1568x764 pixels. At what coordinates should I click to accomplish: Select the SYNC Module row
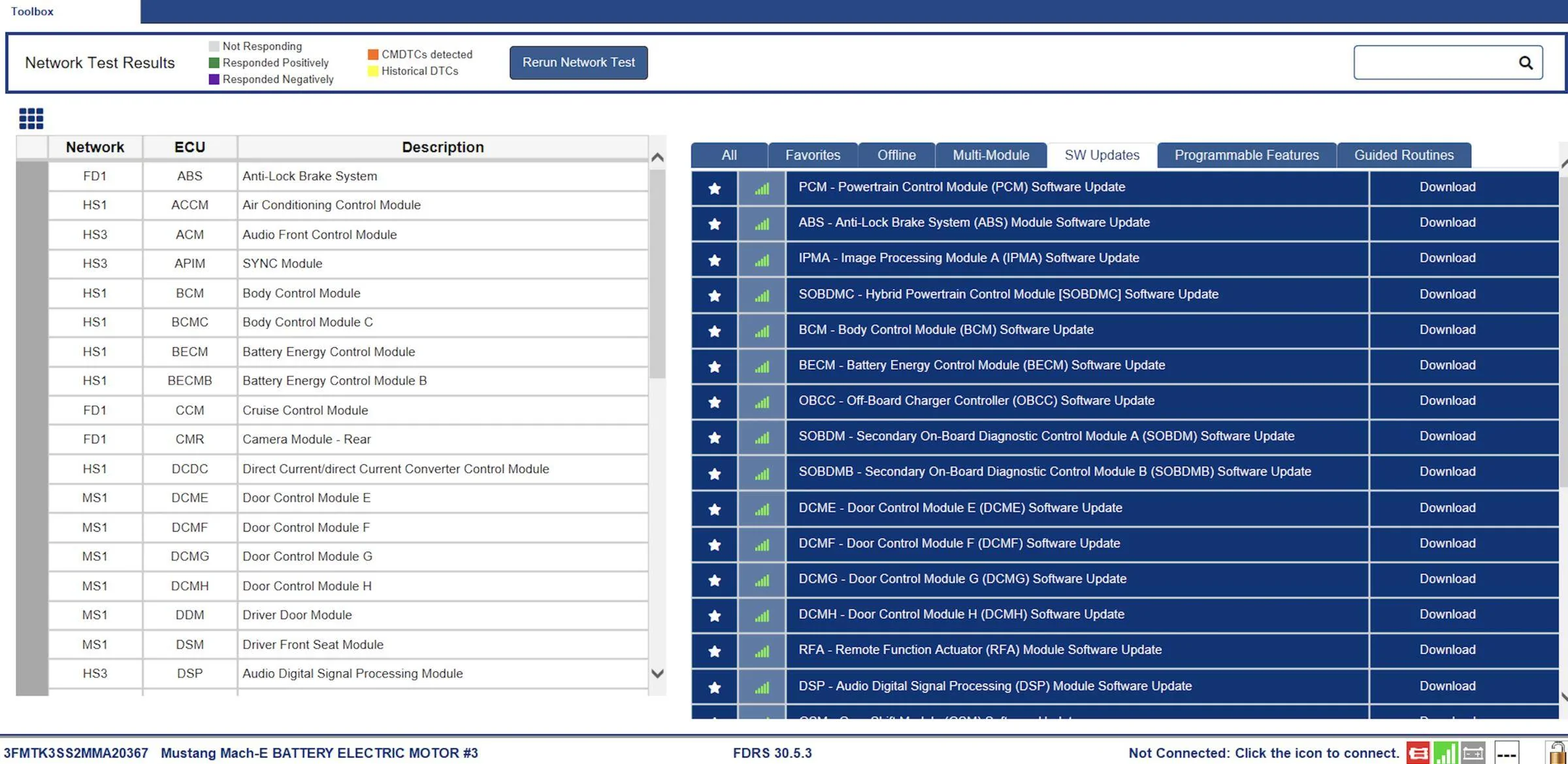[348, 264]
